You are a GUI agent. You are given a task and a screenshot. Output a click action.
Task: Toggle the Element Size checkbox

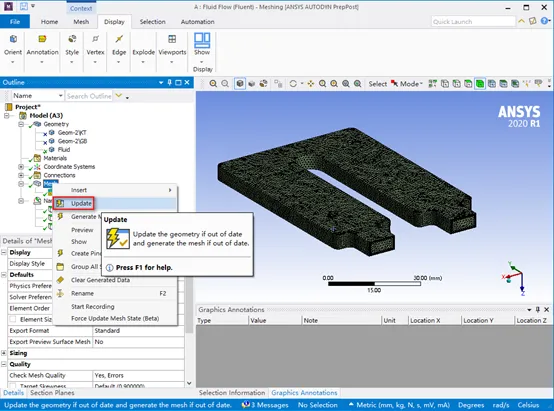point(13,319)
